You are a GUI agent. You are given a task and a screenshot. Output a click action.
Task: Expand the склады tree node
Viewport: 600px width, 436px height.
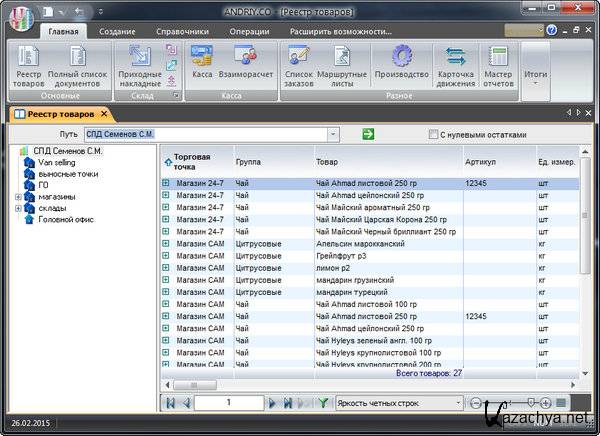tap(18, 208)
